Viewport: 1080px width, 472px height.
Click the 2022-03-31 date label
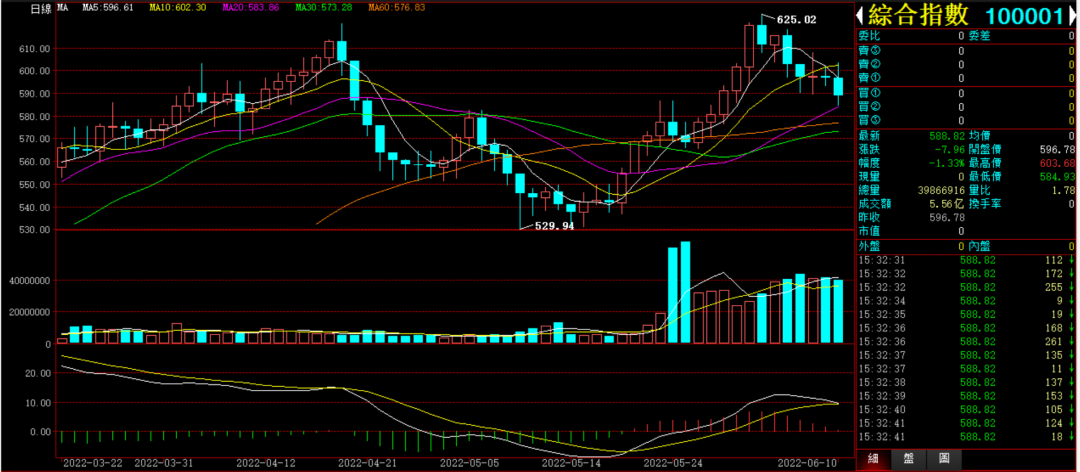pyautogui.click(x=164, y=464)
